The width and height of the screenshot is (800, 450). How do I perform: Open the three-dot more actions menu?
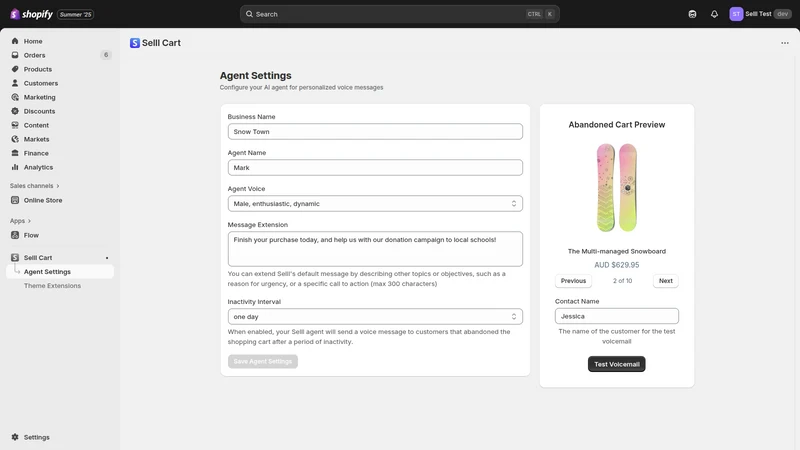pyautogui.click(x=785, y=43)
